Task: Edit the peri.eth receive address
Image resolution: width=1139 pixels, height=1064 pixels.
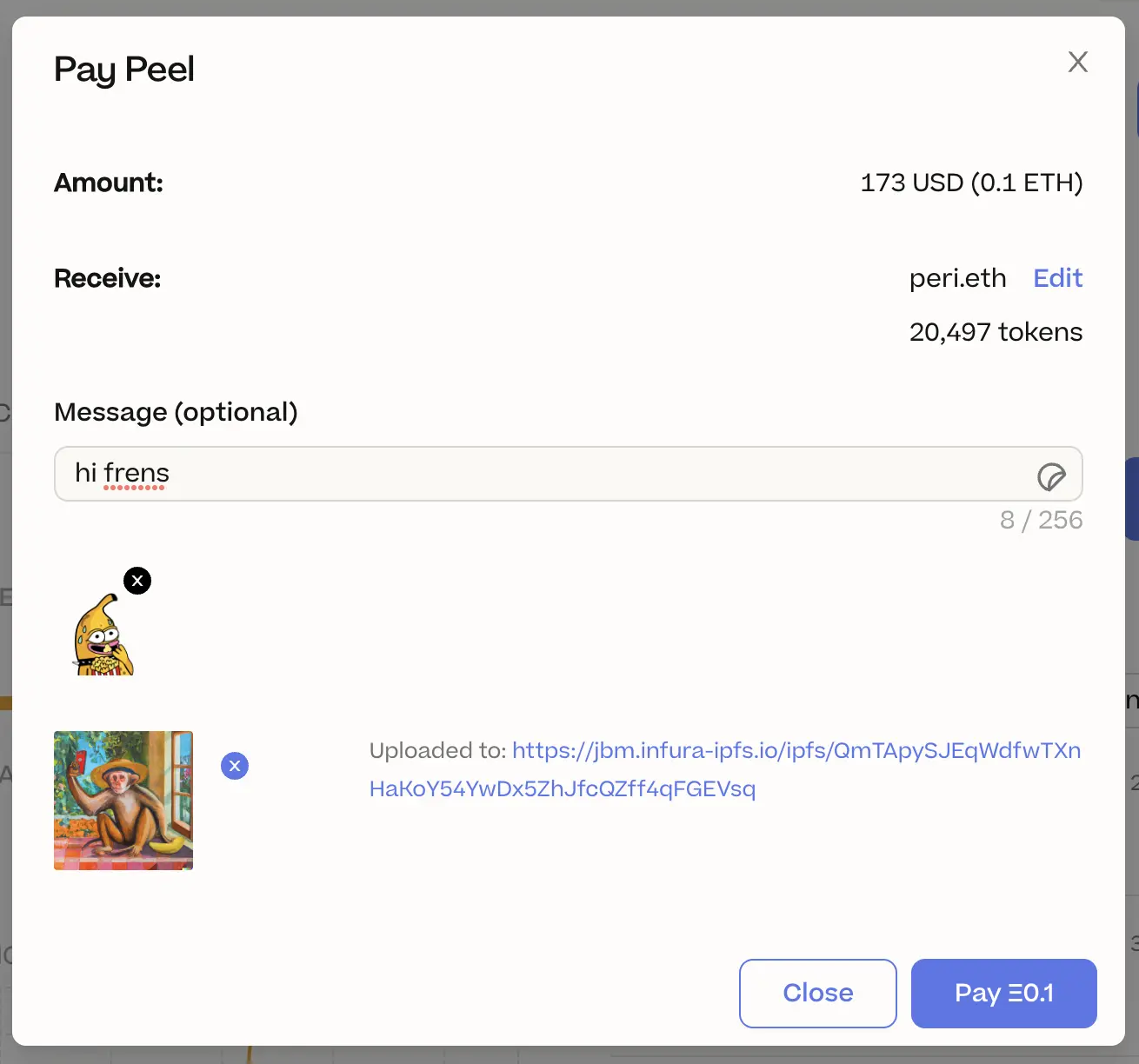Action: click(1057, 278)
